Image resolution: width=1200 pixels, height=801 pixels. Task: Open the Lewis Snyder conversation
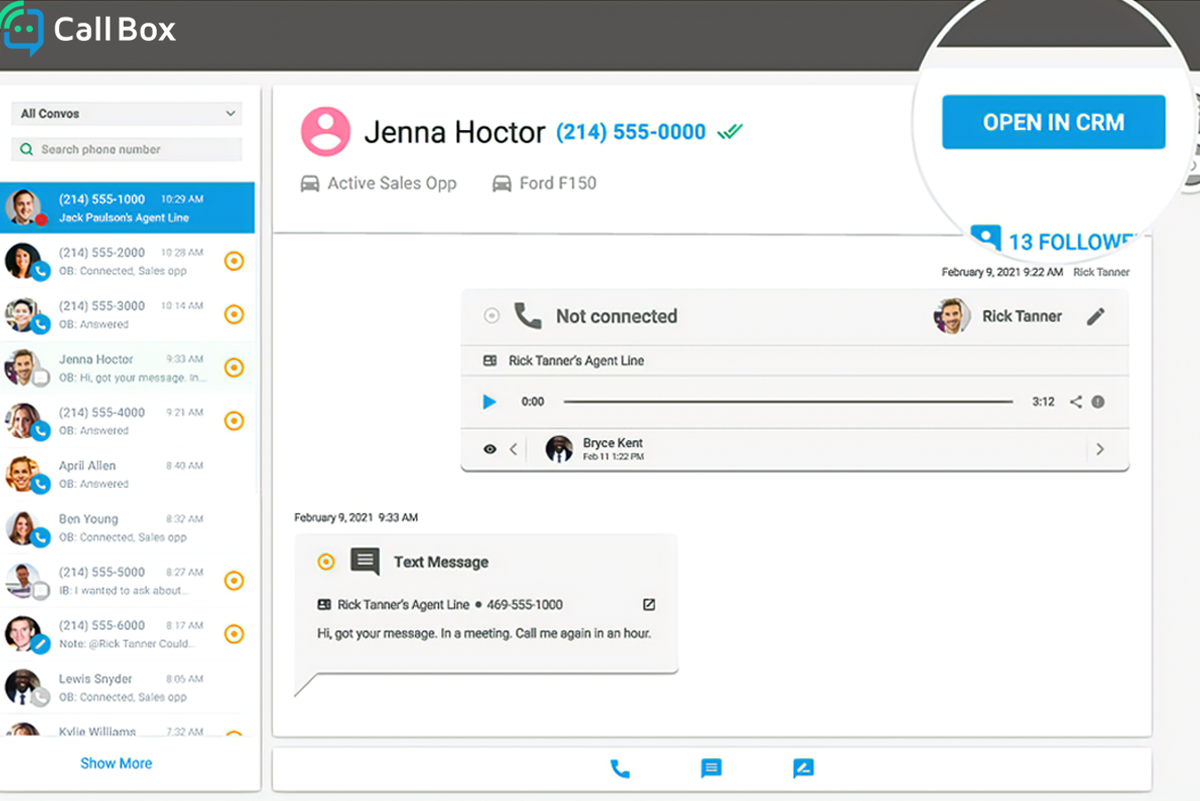(127, 687)
